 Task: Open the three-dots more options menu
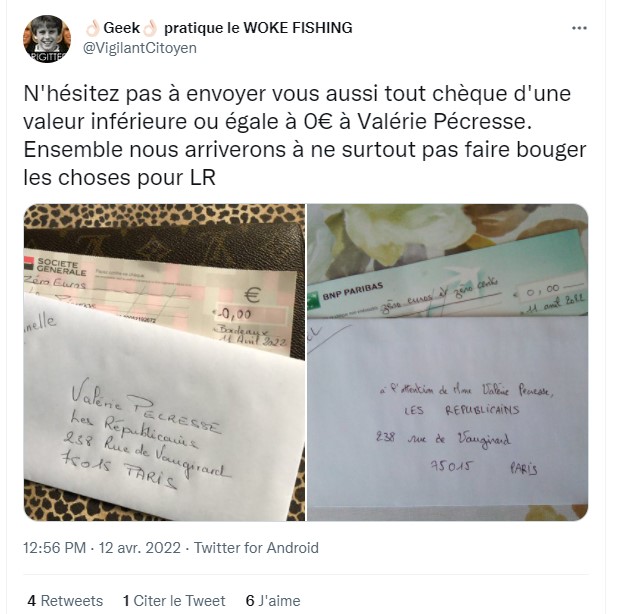(579, 28)
